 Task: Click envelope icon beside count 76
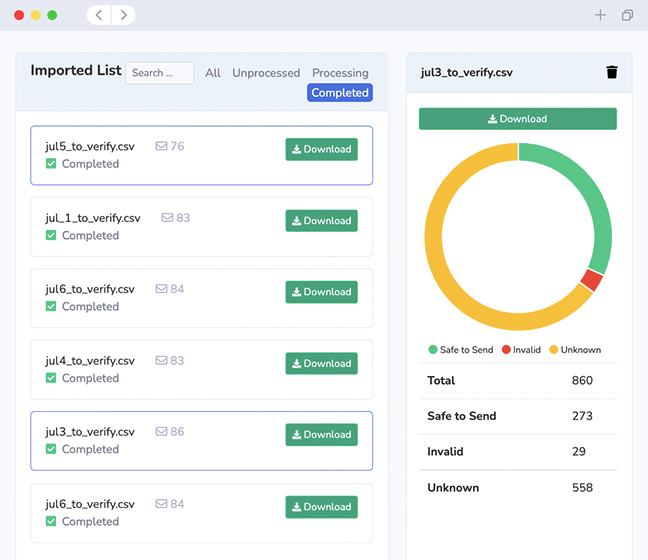click(161, 146)
